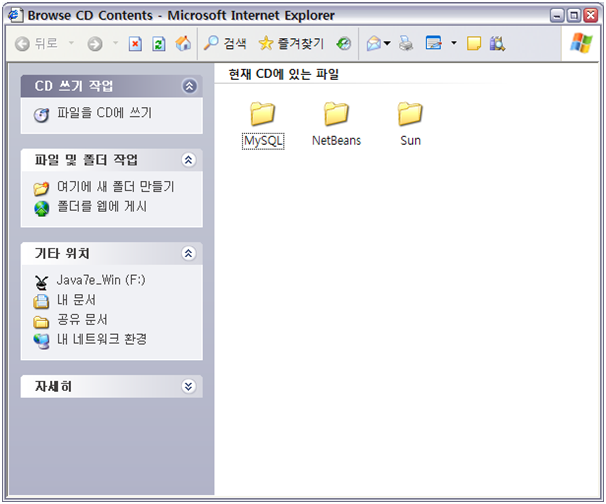The height and width of the screenshot is (504, 606).
Task: Click the research books icon
Action: pyautogui.click(x=497, y=44)
